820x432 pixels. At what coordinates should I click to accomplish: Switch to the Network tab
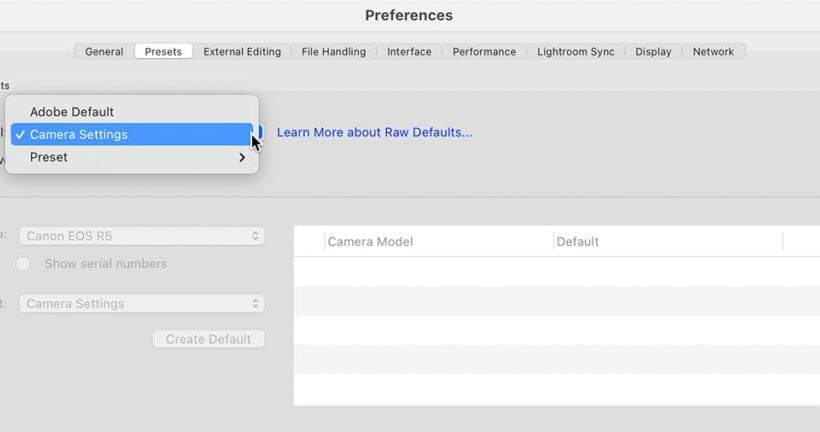[x=713, y=52]
